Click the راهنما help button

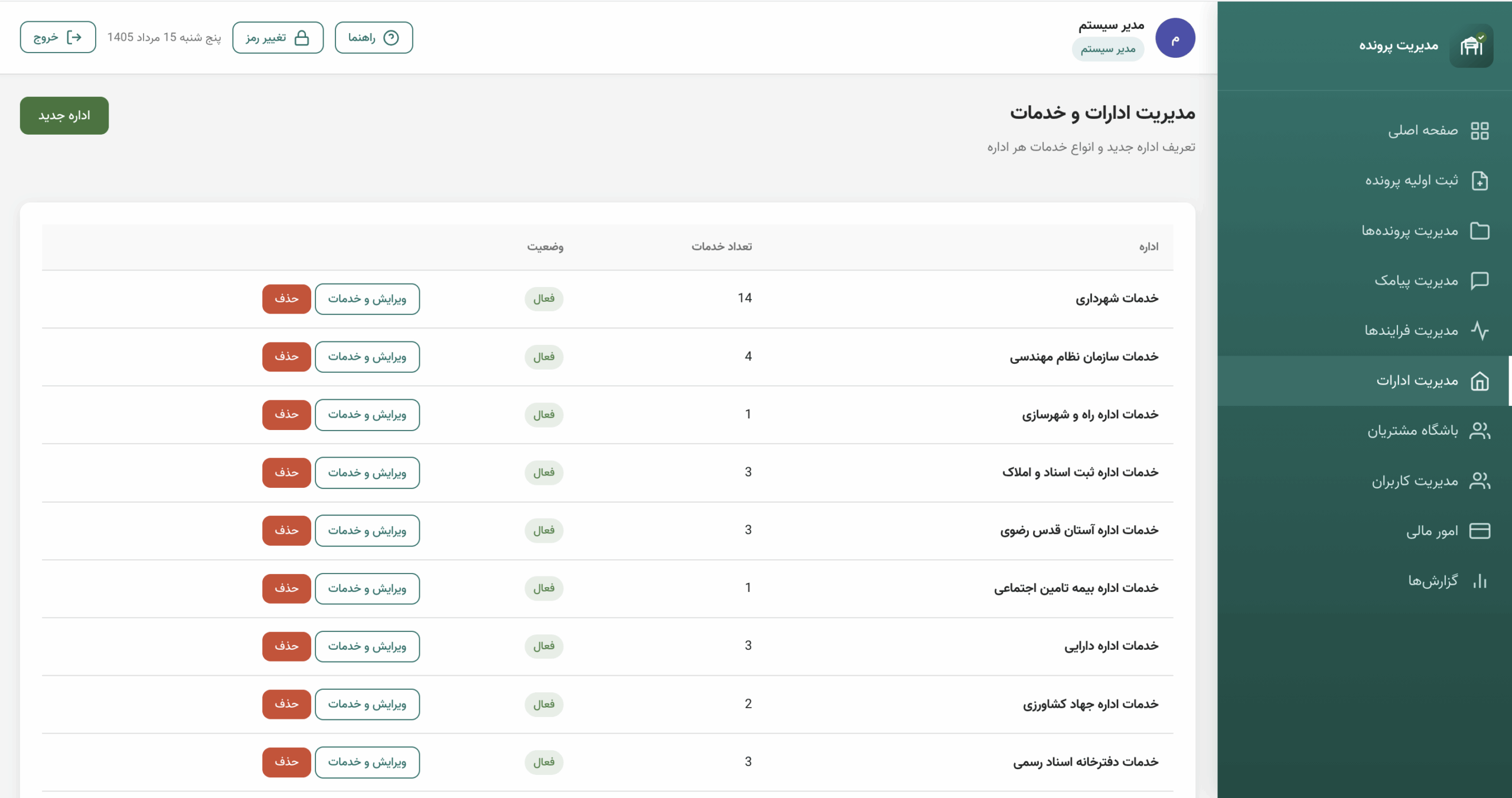(374, 38)
